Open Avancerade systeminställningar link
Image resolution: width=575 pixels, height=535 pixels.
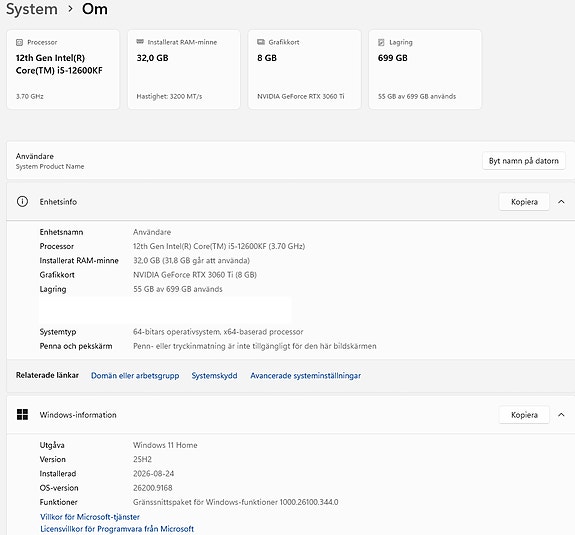[x=305, y=375]
